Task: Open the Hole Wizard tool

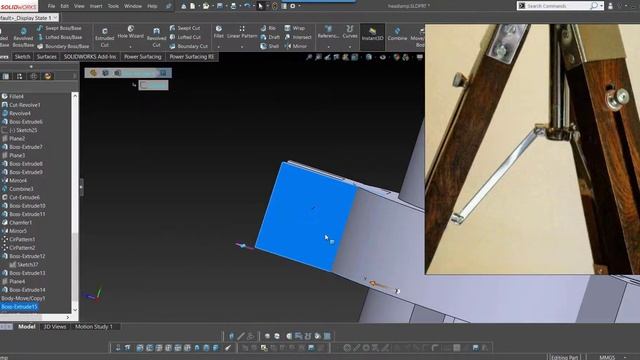Action: 131,32
